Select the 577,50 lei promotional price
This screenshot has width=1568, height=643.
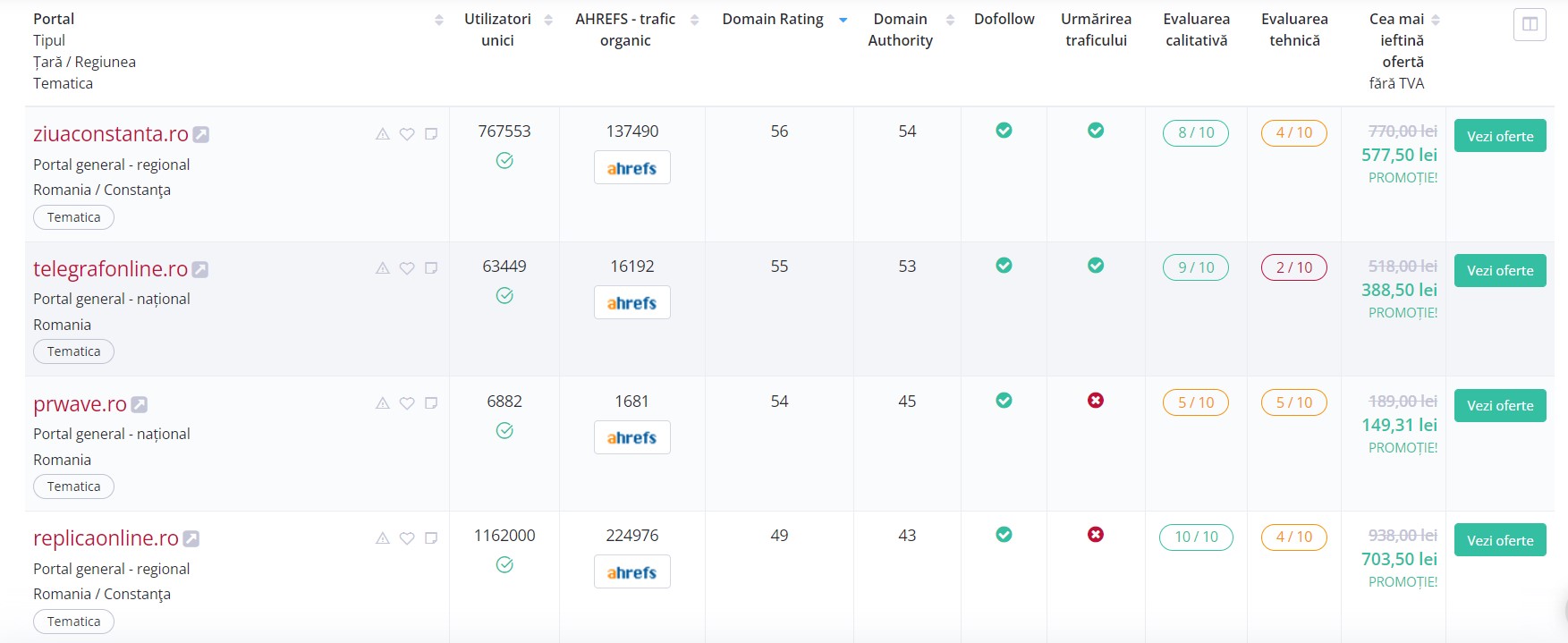(x=1399, y=156)
